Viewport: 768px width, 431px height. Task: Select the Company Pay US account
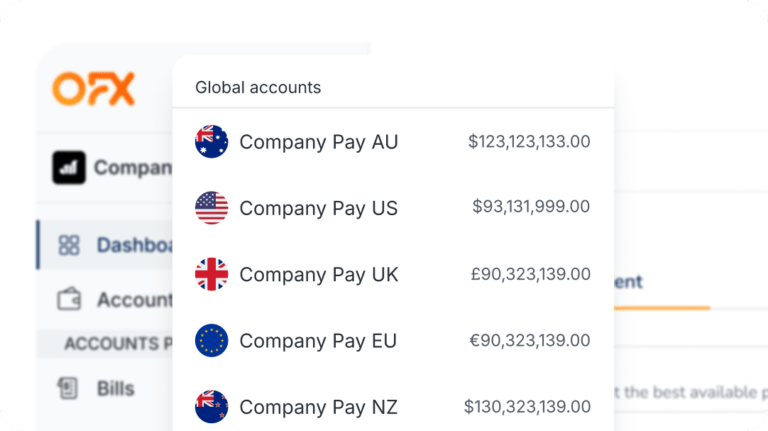coord(319,208)
